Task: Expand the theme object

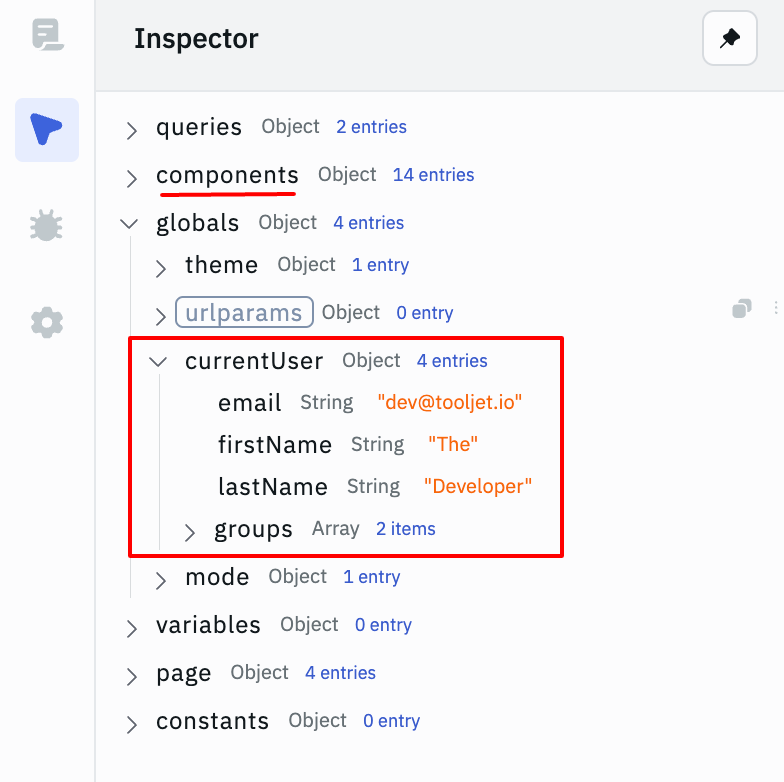Action: (x=160, y=267)
